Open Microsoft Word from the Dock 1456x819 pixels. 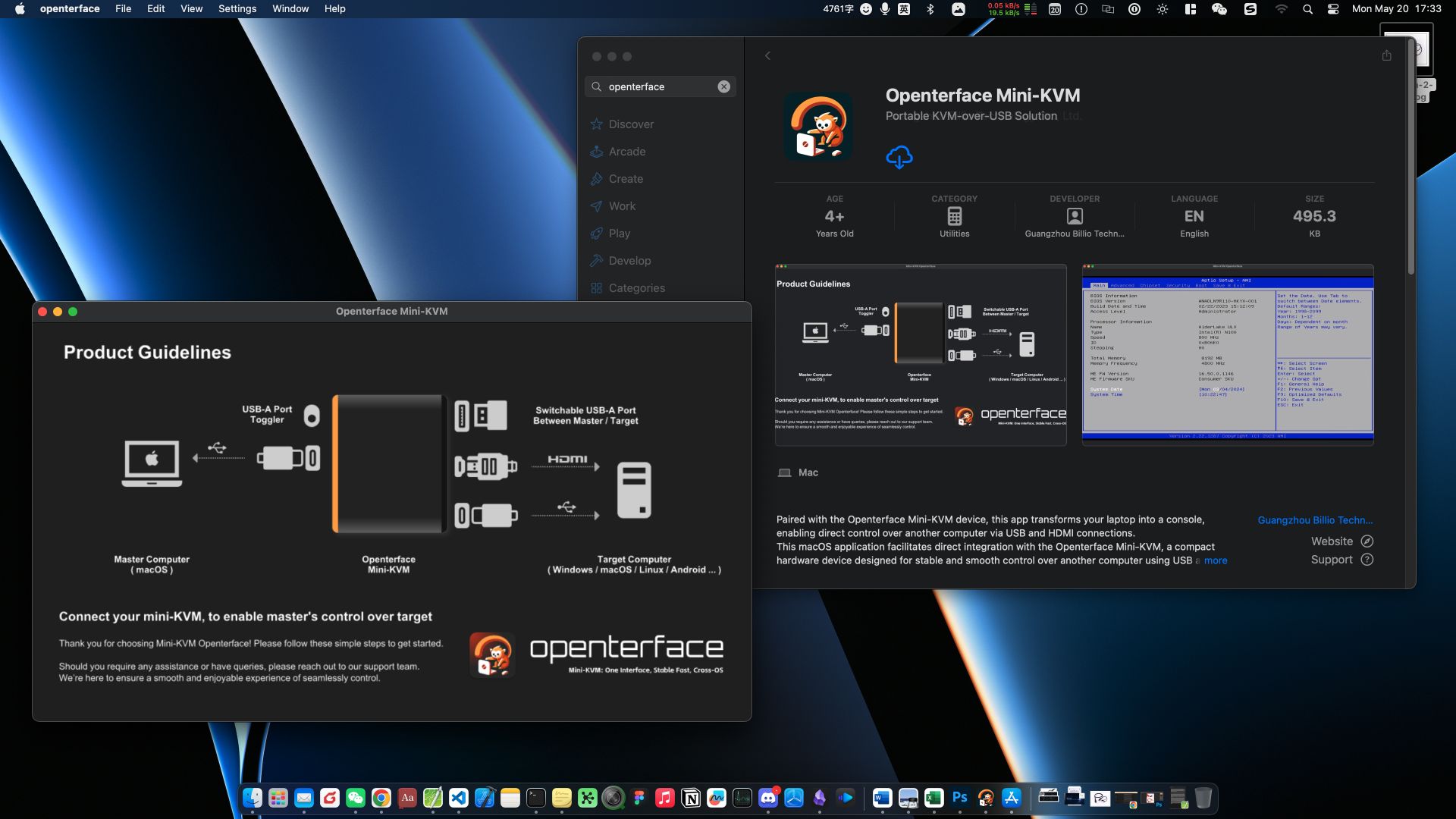point(882,798)
